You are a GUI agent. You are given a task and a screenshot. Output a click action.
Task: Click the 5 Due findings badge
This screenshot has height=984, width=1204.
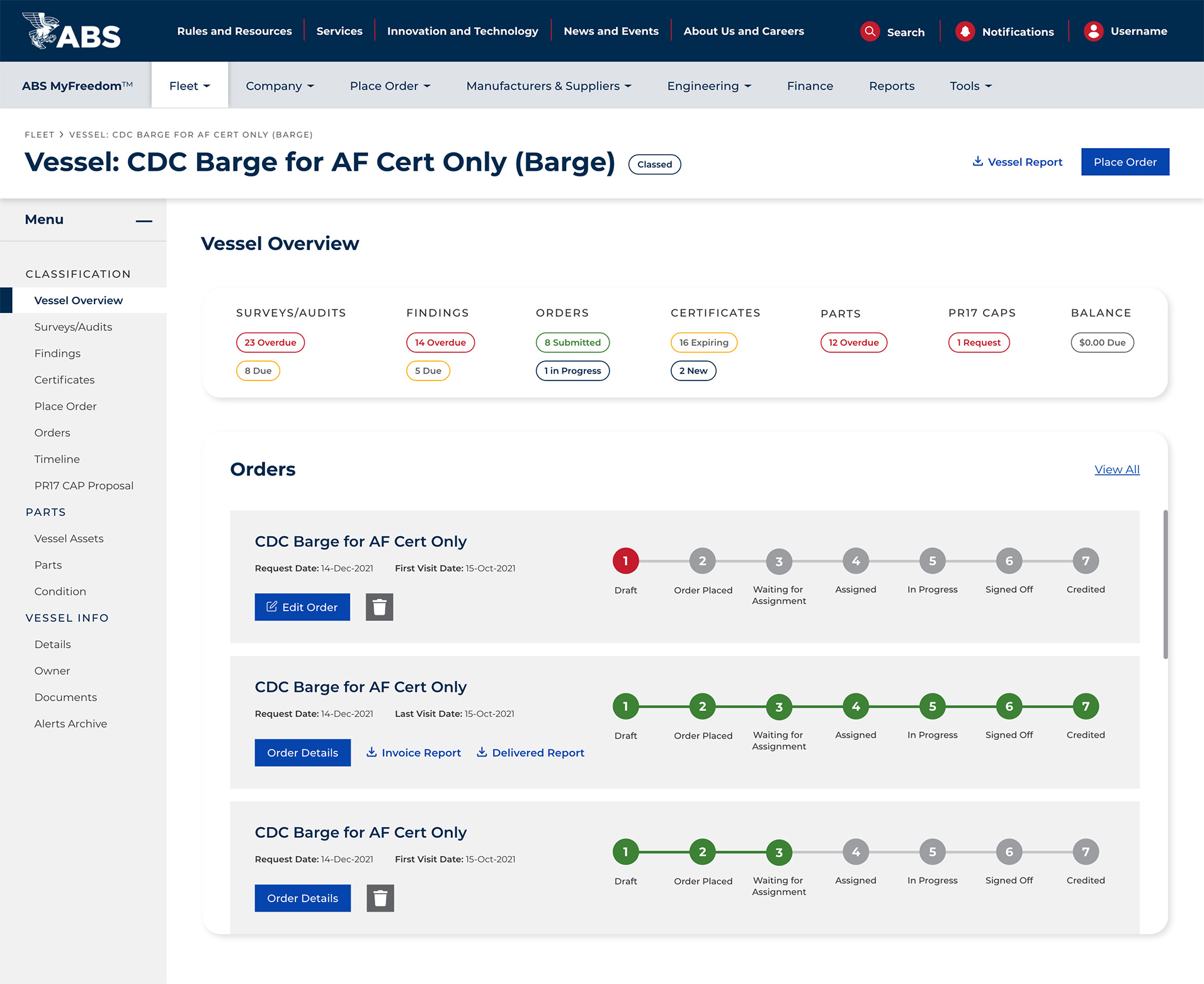(x=428, y=370)
